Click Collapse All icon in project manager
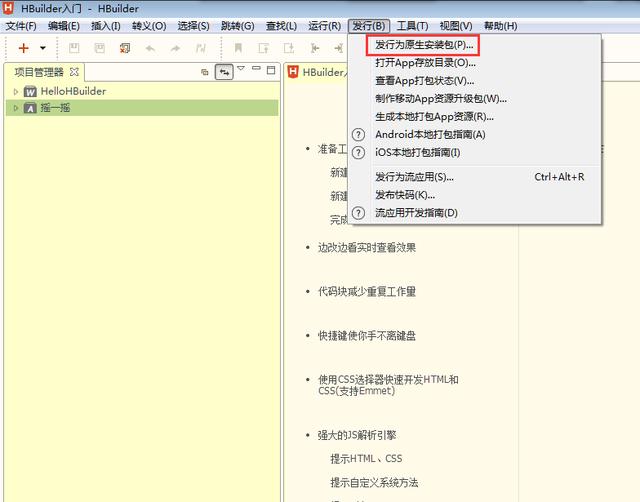 [x=204, y=72]
